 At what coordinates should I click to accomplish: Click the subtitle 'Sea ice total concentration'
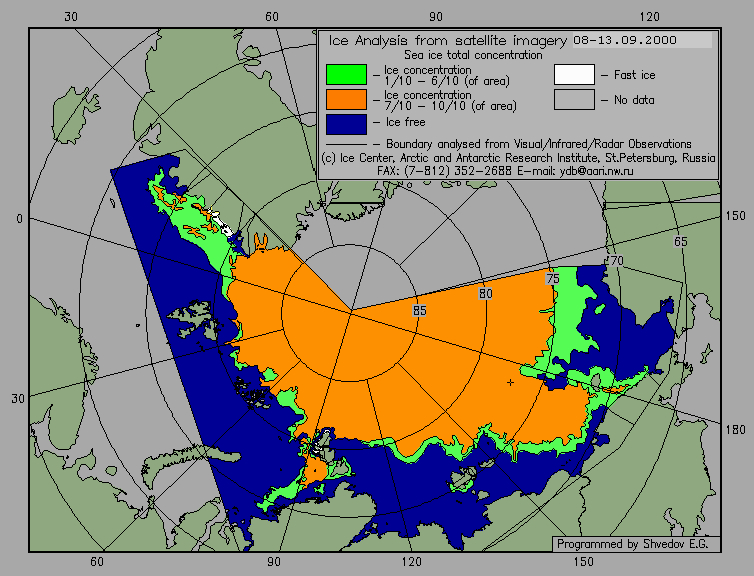tap(473, 55)
